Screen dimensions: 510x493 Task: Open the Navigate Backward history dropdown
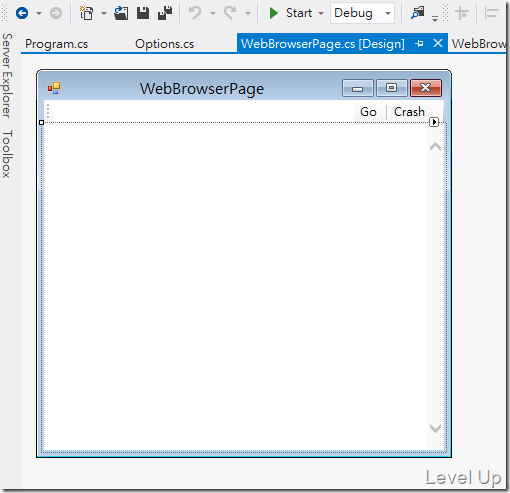(39, 14)
